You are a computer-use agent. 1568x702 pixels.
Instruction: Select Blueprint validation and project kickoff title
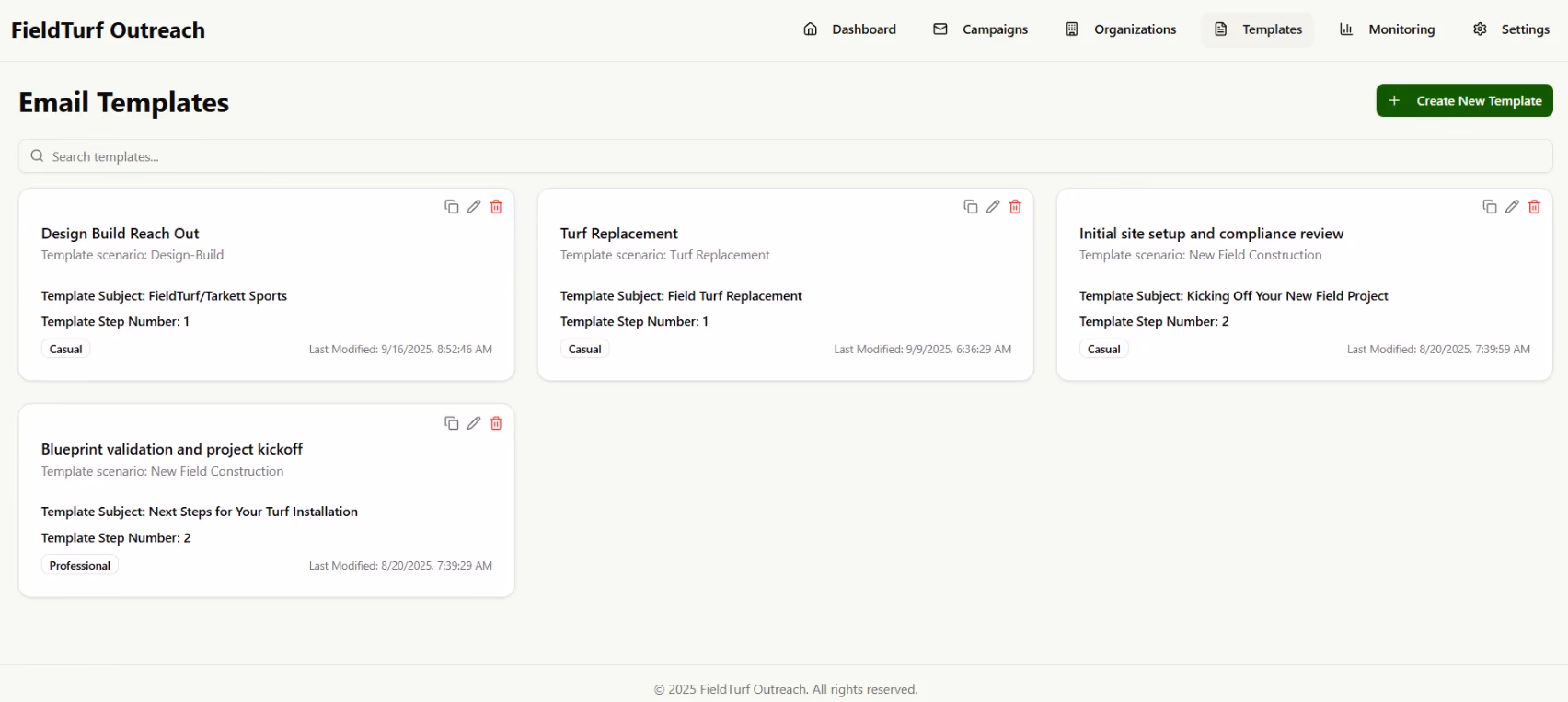pos(172,449)
